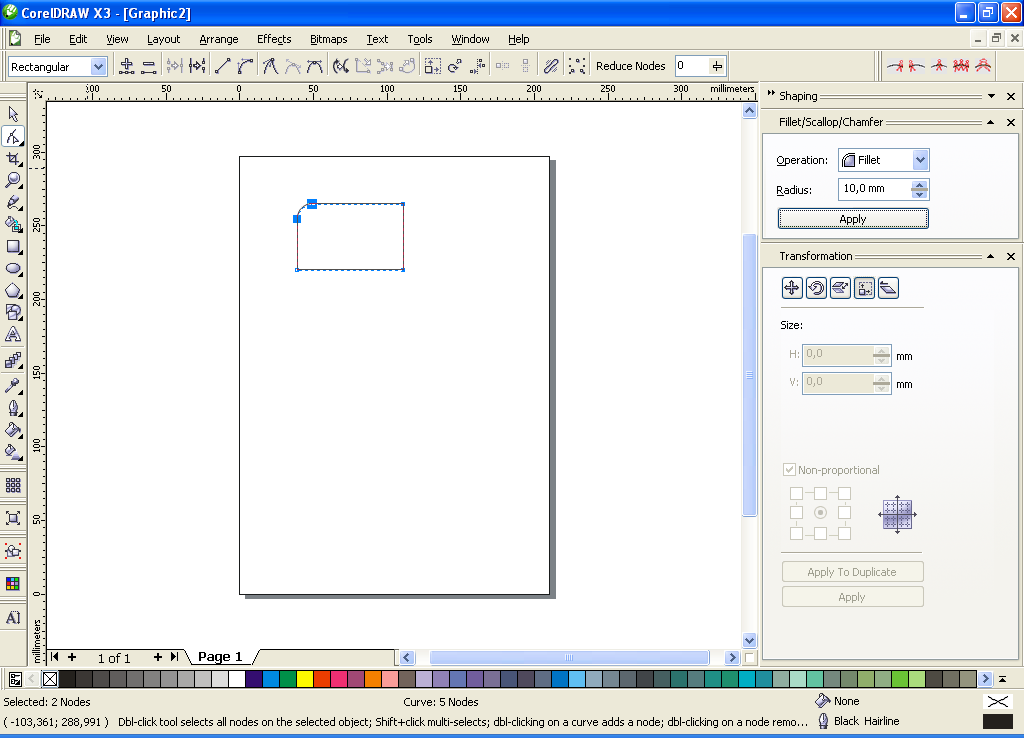Click the Reduce Nodes value field
The image size is (1024, 738).
692,66
